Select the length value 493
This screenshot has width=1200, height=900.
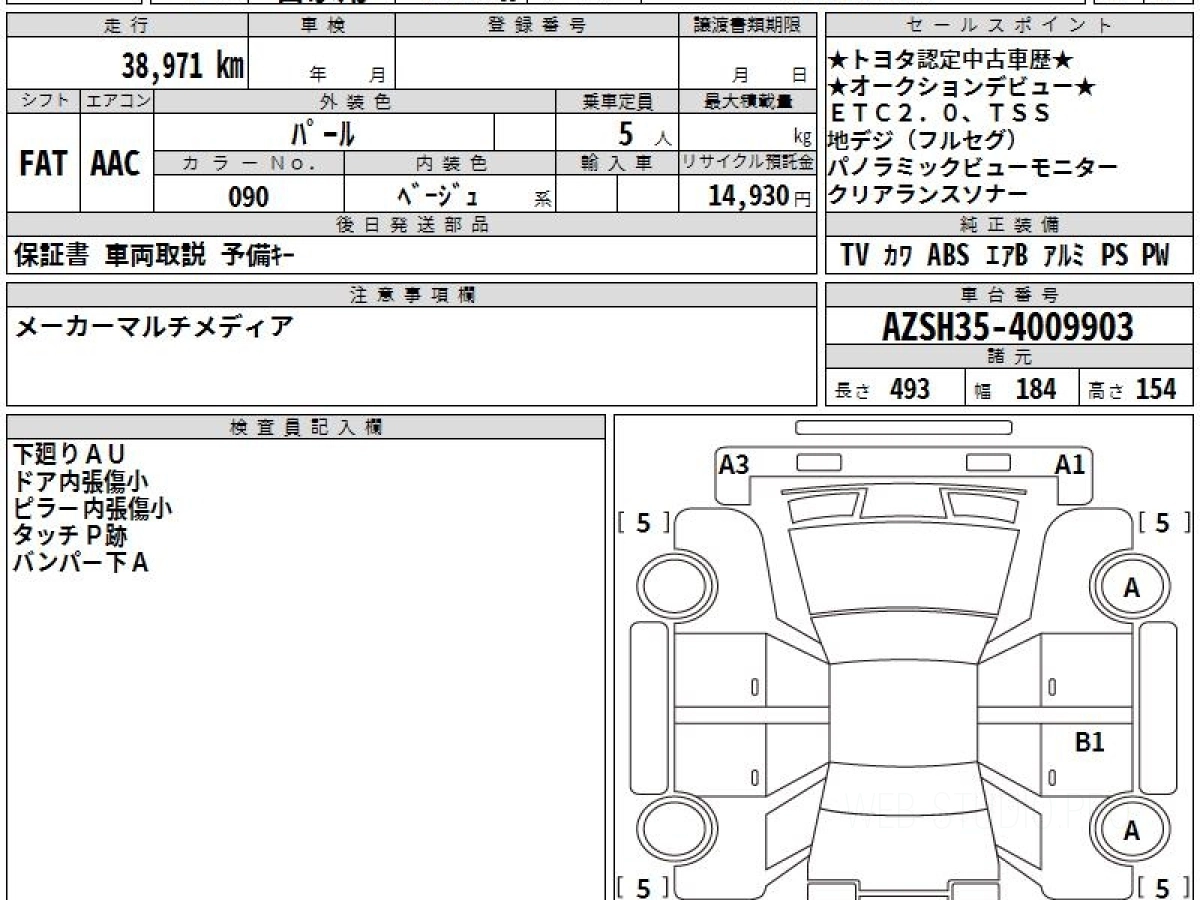[909, 389]
